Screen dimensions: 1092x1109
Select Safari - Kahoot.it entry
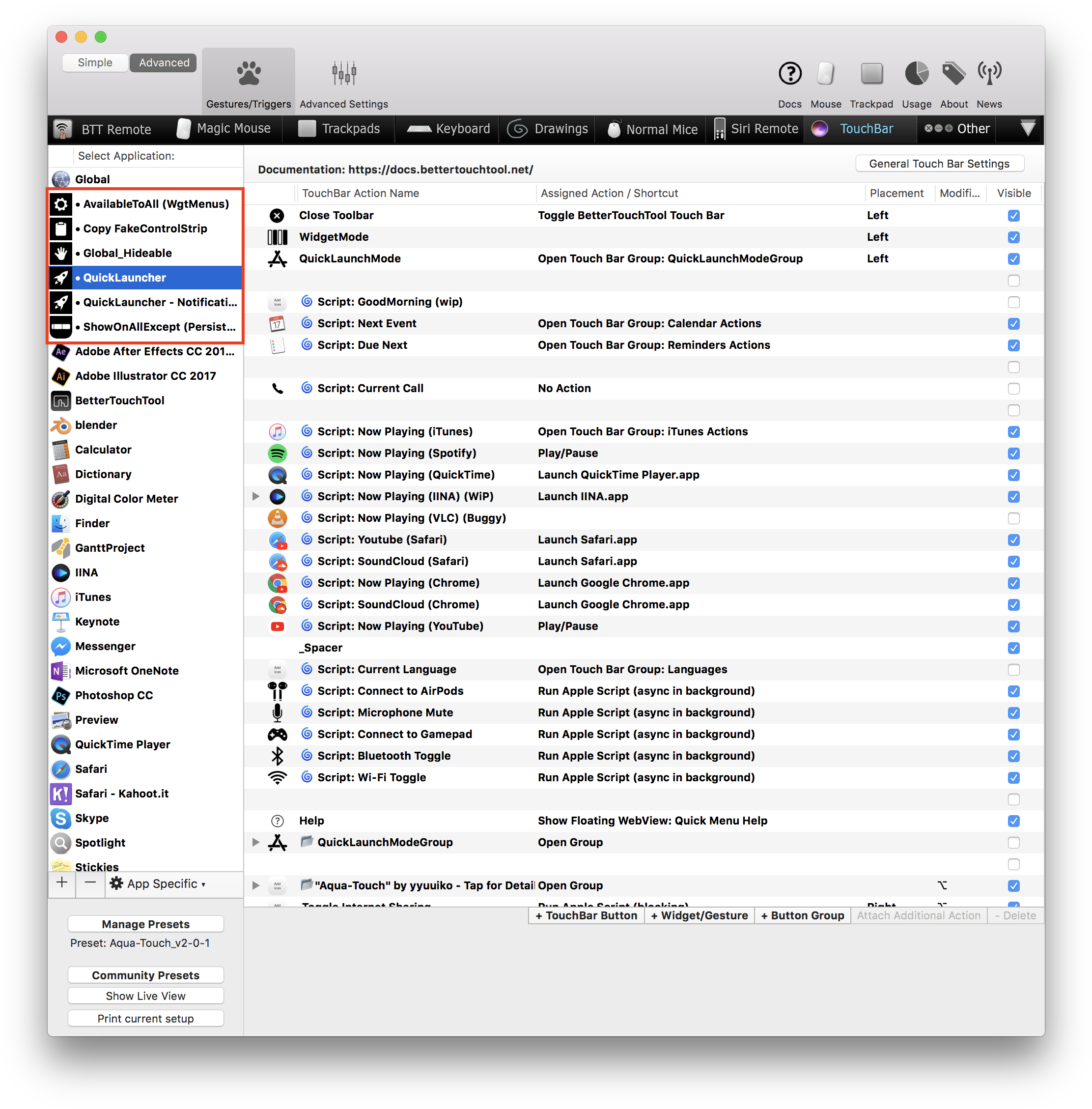146,794
